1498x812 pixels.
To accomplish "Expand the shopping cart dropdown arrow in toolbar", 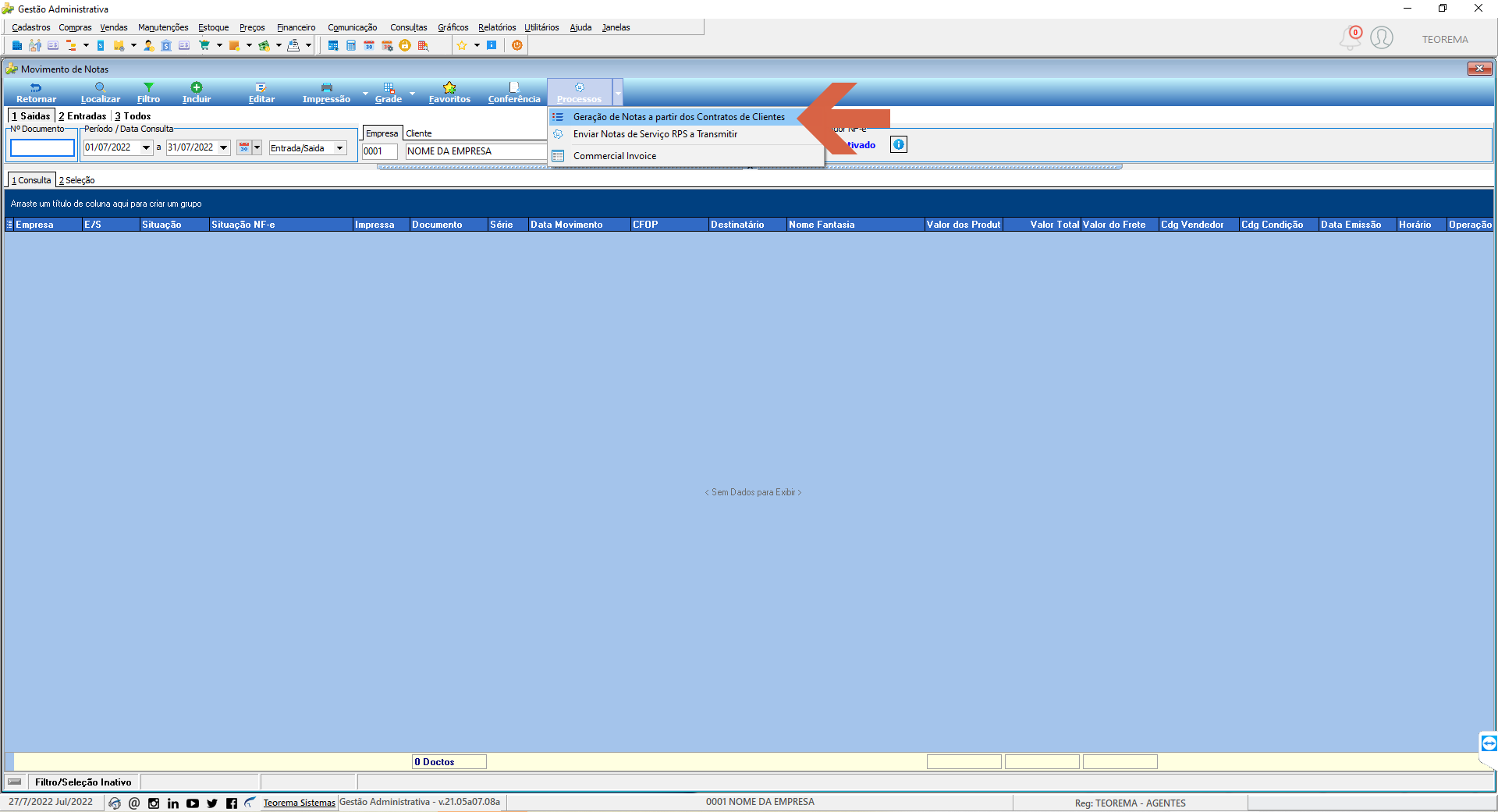I will click(x=219, y=45).
